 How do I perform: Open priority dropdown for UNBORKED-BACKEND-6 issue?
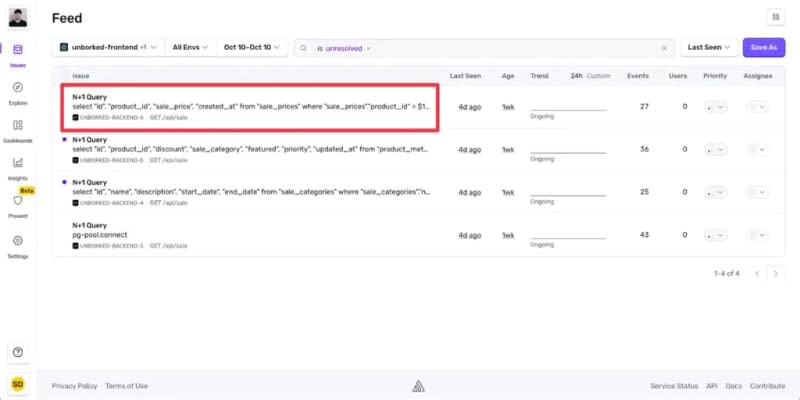click(715, 107)
